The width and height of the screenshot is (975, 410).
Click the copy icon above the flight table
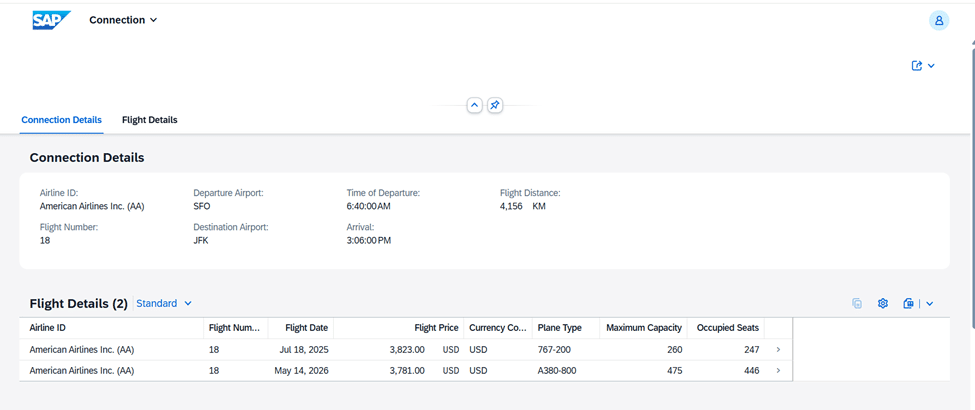click(857, 304)
